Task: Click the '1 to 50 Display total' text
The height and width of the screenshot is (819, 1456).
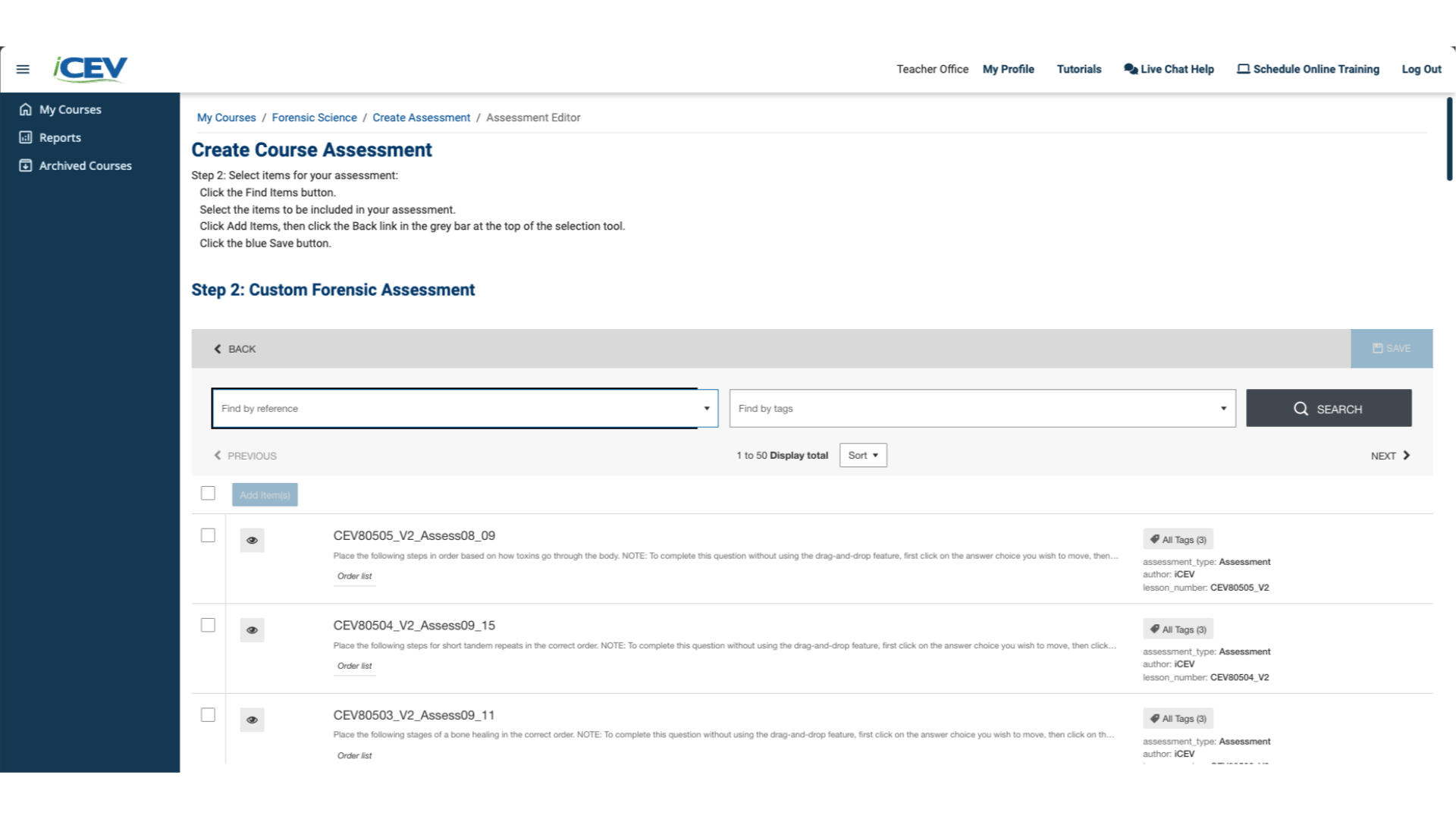Action: click(782, 455)
